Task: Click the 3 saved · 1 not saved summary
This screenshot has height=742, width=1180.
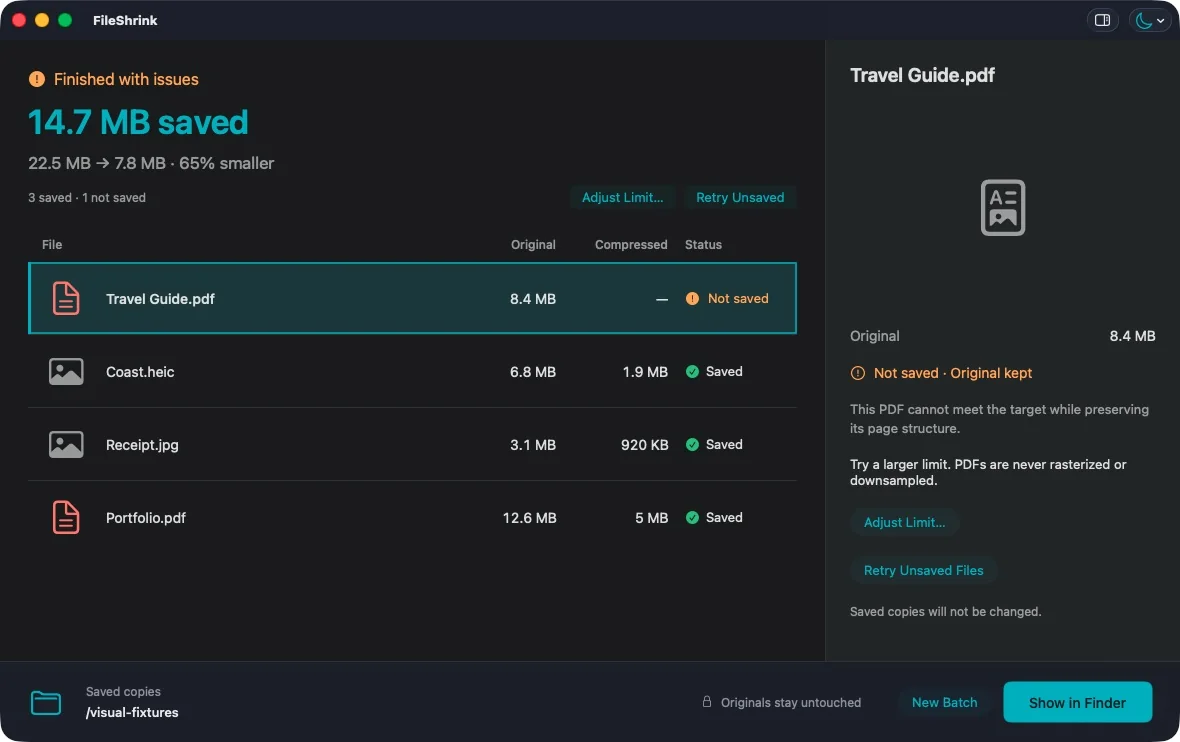Action: tap(87, 198)
